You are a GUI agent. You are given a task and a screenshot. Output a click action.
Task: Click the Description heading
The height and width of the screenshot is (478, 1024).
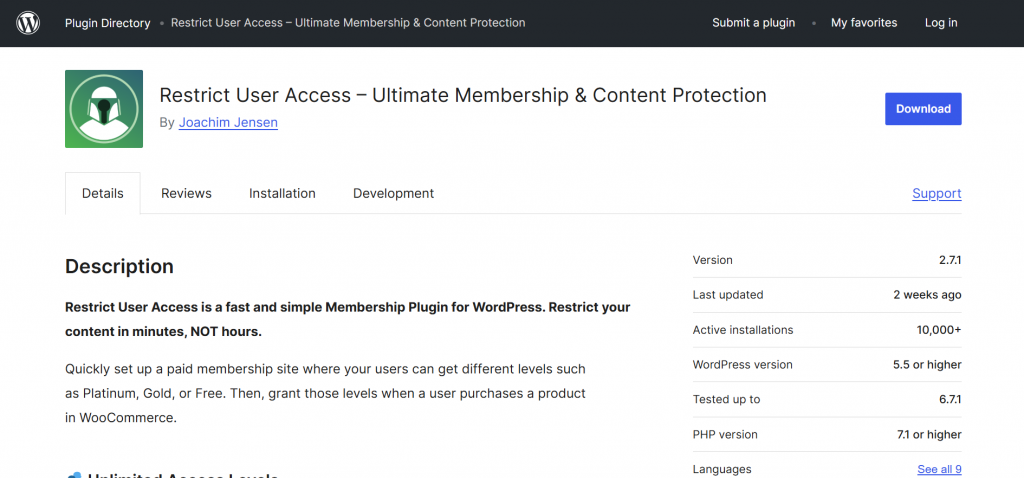(119, 266)
